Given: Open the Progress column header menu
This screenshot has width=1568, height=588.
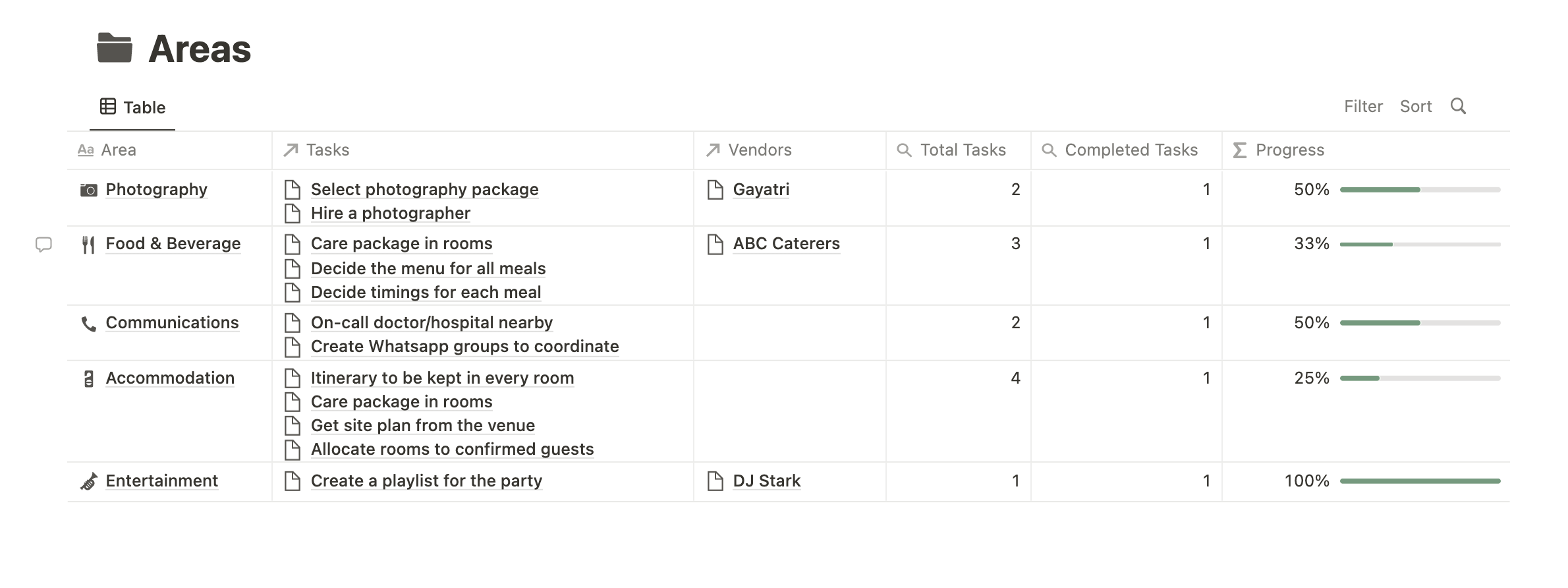Looking at the screenshot, I should [1366, 150].
